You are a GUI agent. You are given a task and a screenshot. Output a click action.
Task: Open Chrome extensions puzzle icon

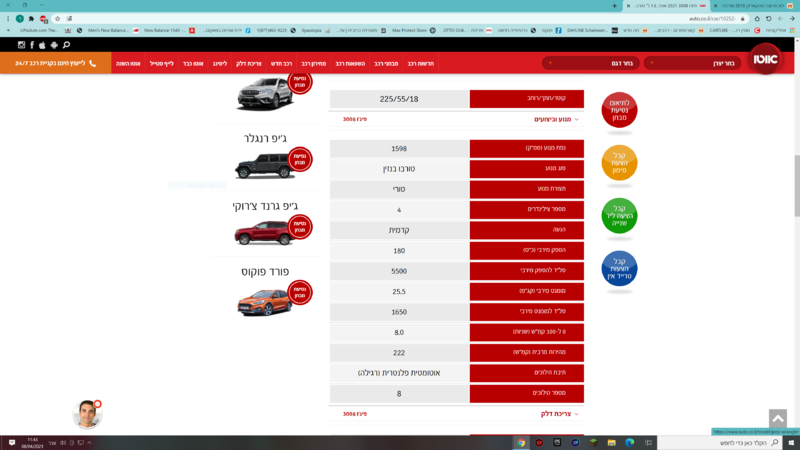pos(31,18)
